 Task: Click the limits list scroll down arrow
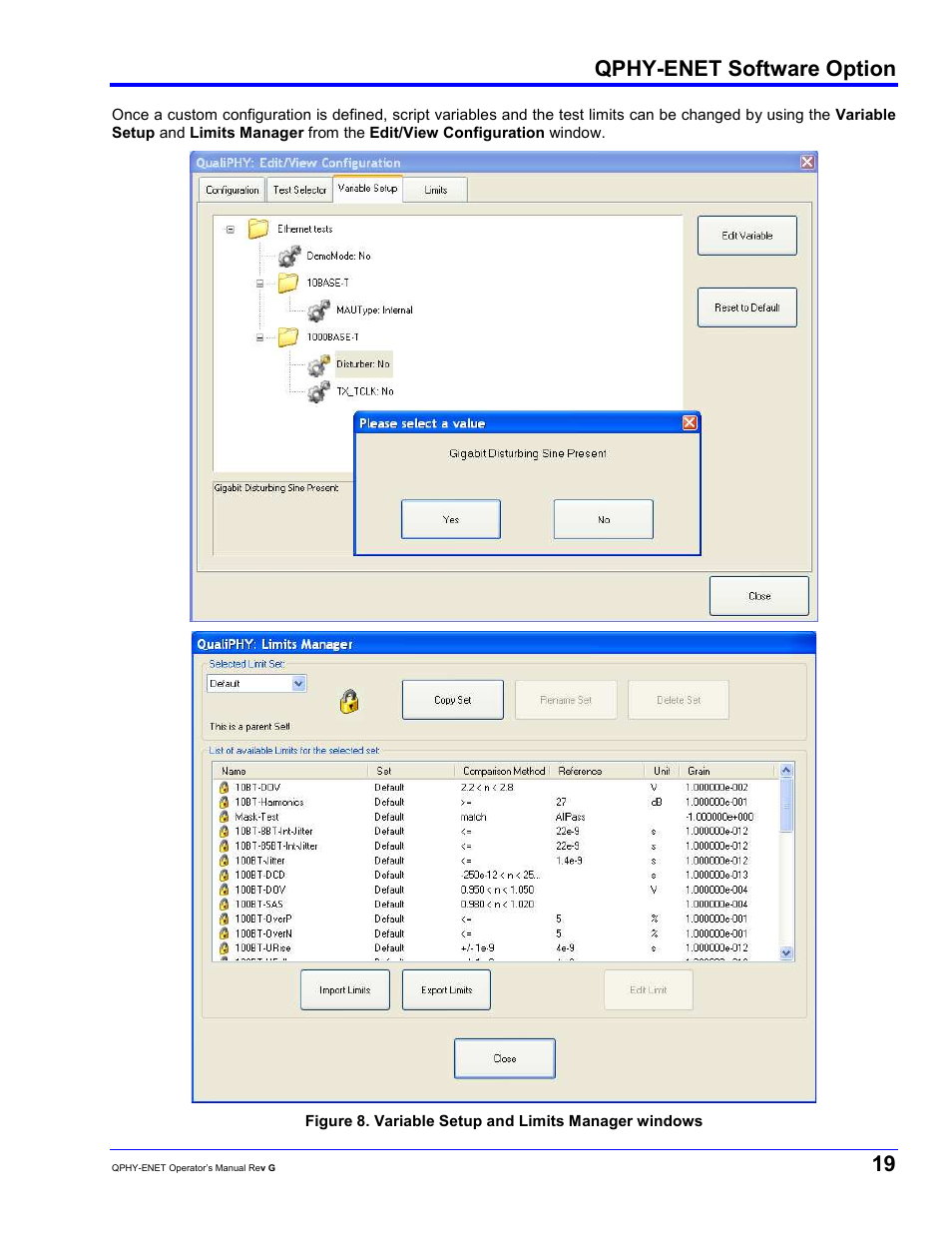pyautogui.click(x=786, y=953)
